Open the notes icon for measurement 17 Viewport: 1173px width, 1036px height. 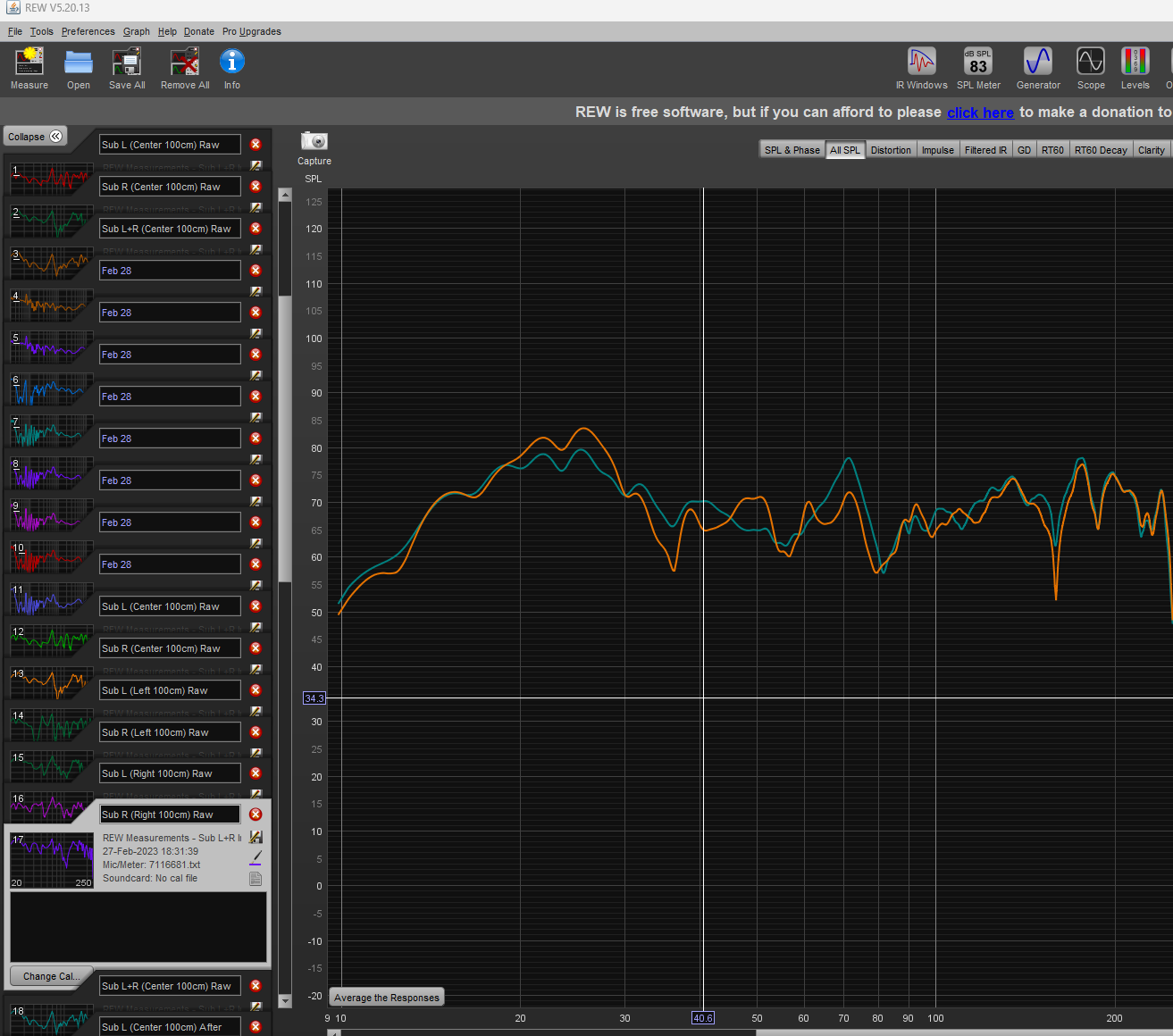click(256, 879)
